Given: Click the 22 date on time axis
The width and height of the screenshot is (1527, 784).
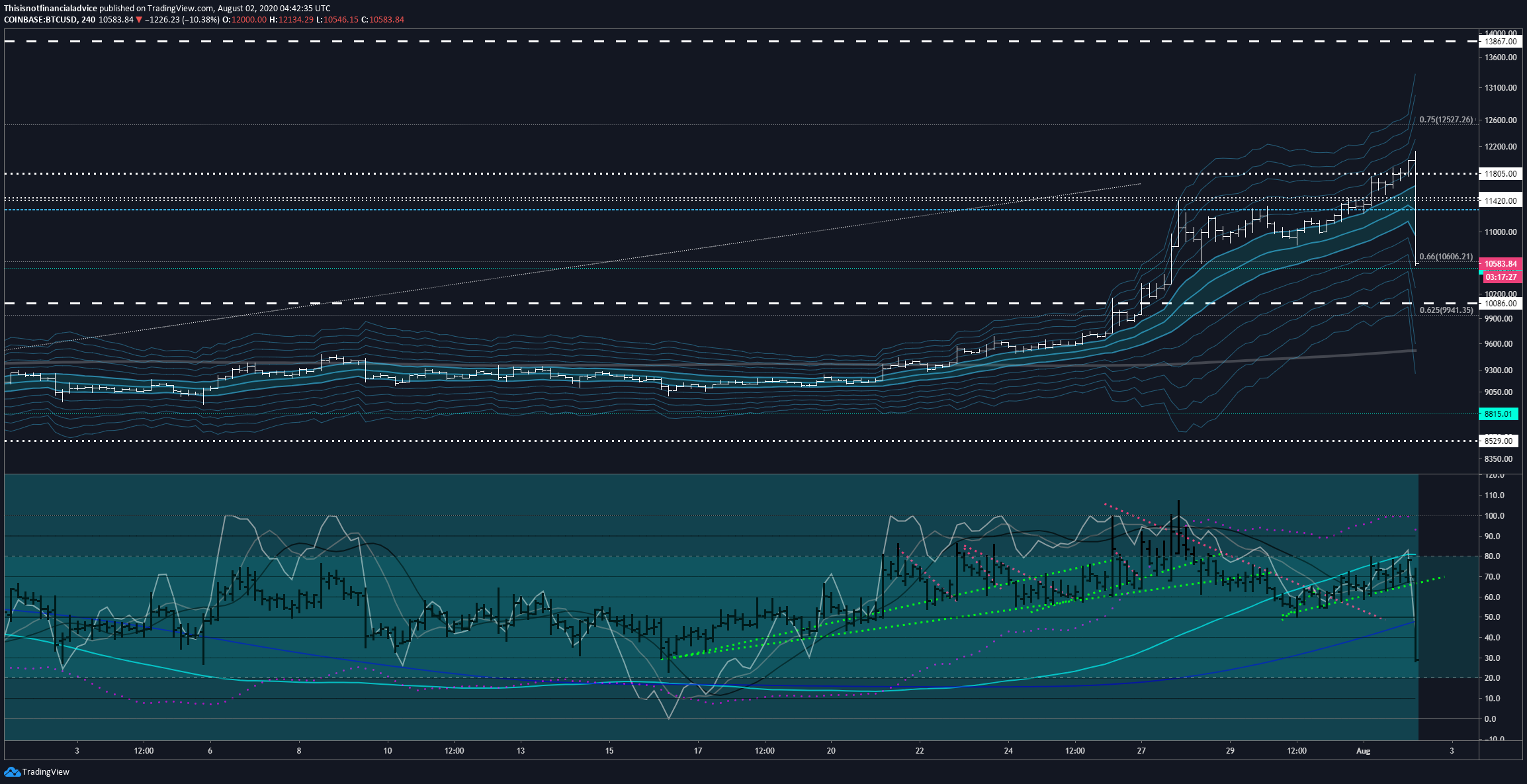Looking at the screenshot, I should coord(920,751).
